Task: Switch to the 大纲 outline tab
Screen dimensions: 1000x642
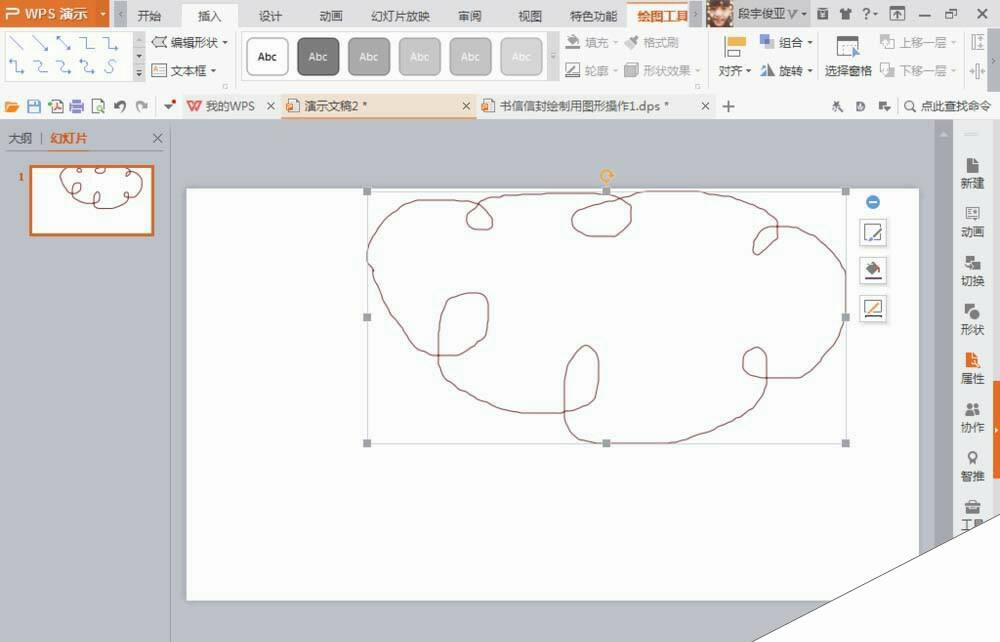Action: 20,139
